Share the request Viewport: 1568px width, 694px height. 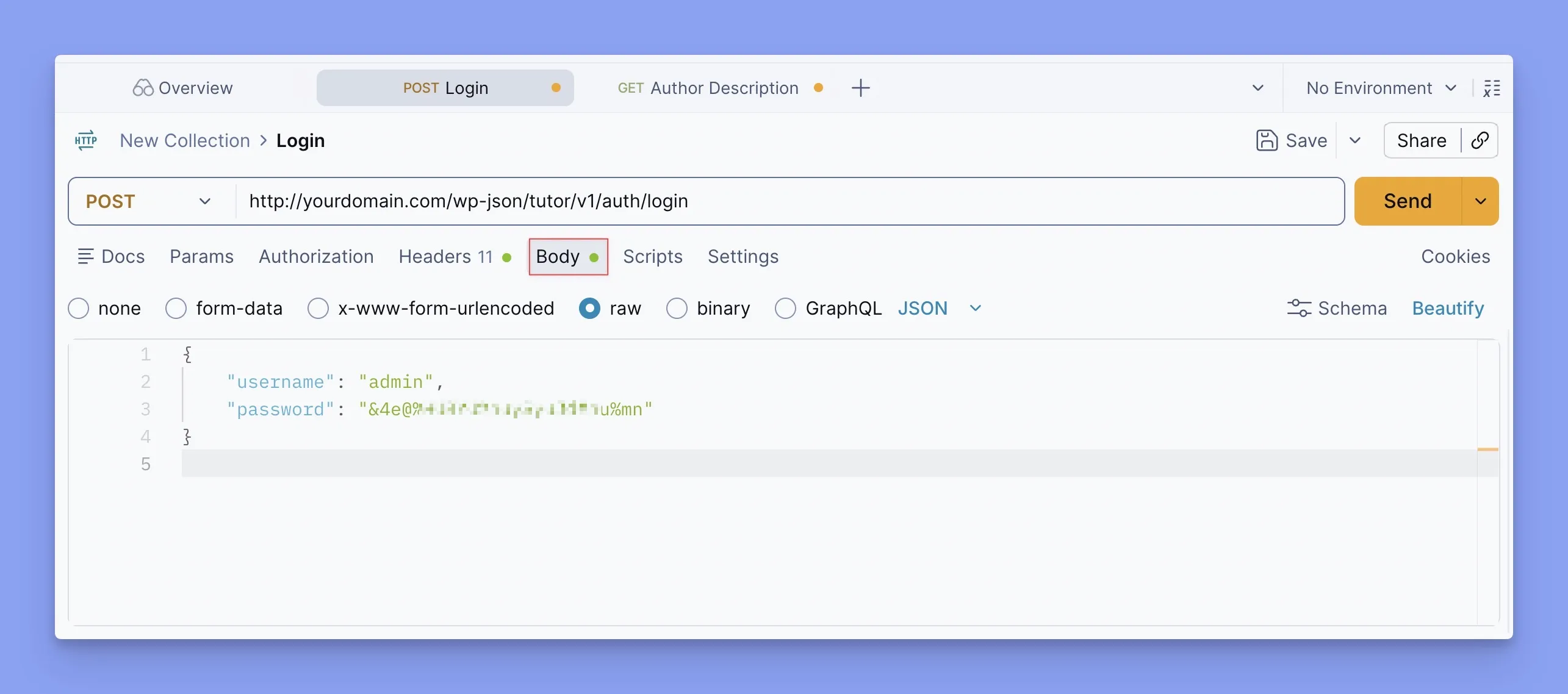point(1422,140)
